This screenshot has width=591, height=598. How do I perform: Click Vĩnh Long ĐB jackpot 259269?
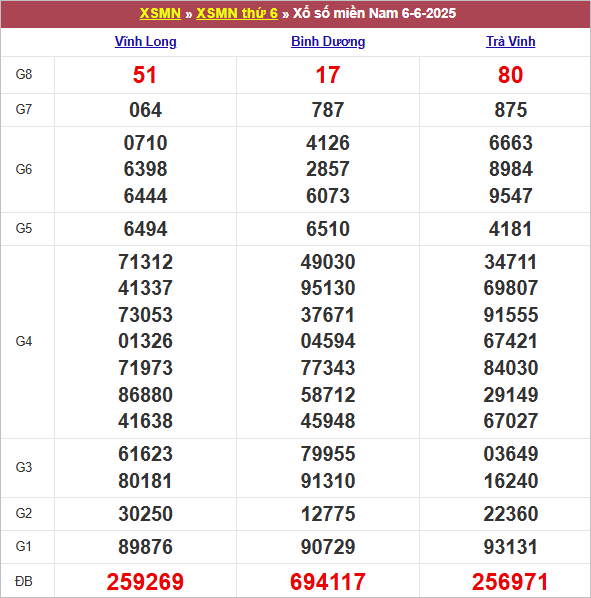145,582
